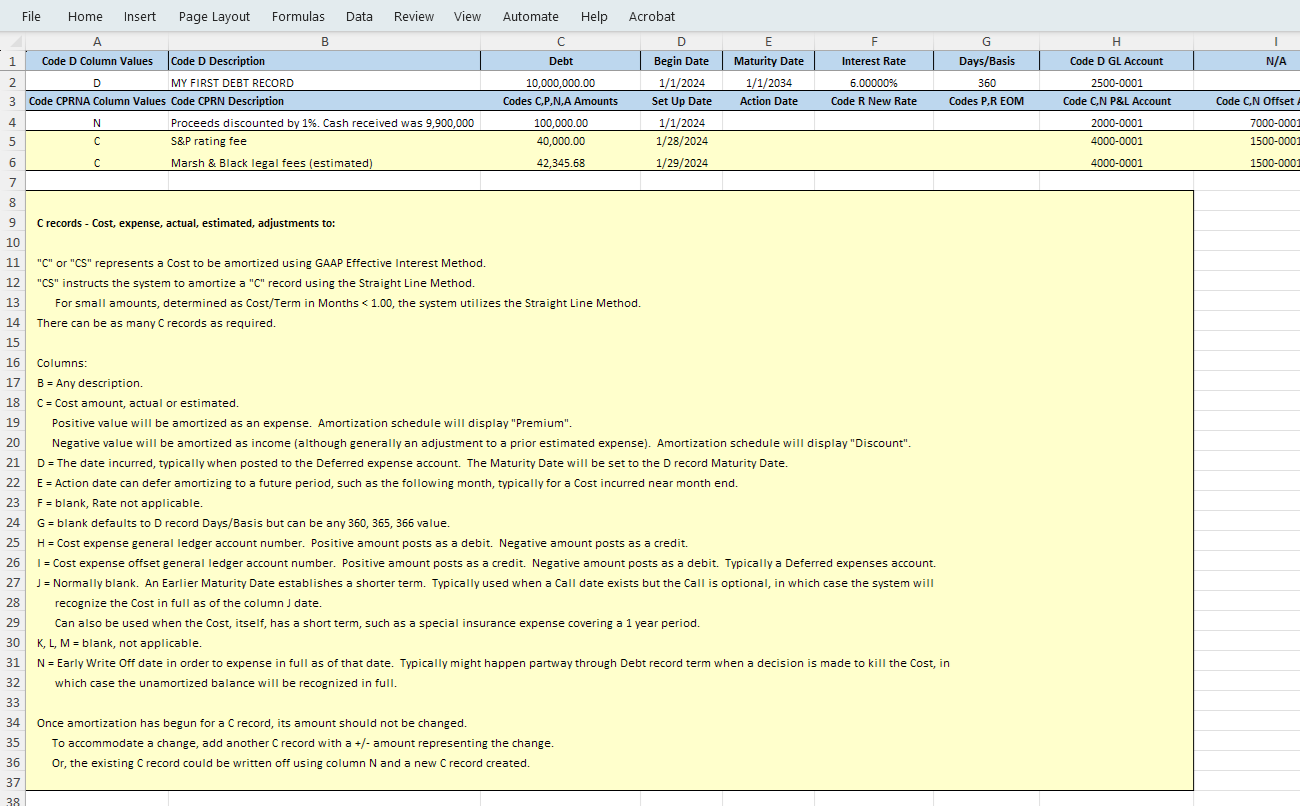Open the Insert ribbon tab
Screen dimensions: 1300x806
(140, 16)
